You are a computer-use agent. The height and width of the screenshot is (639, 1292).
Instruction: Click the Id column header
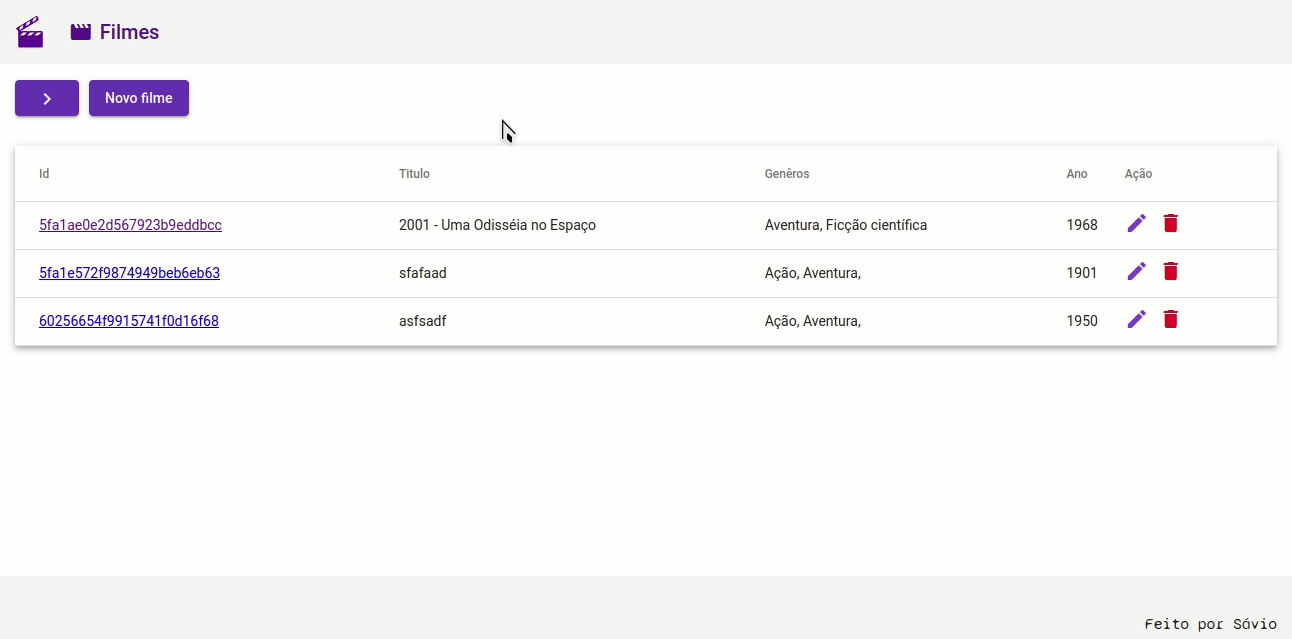(x=44, y=174)
